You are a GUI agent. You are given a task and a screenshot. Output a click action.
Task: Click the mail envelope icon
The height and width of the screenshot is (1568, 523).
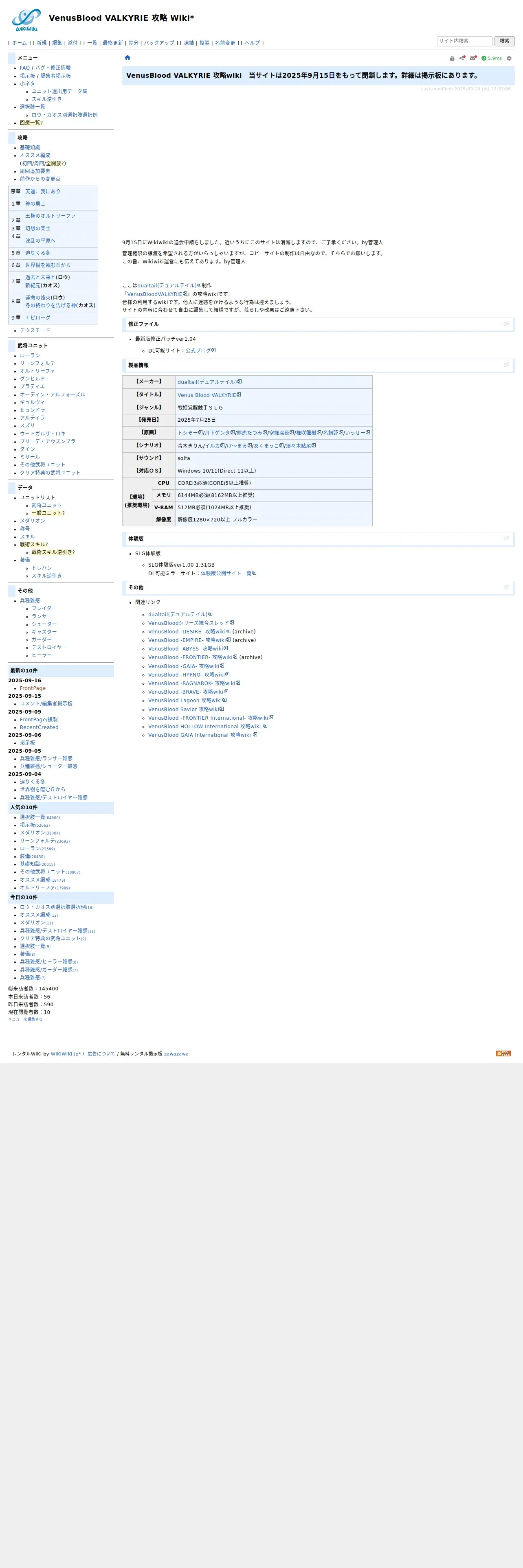coord(473,59)
